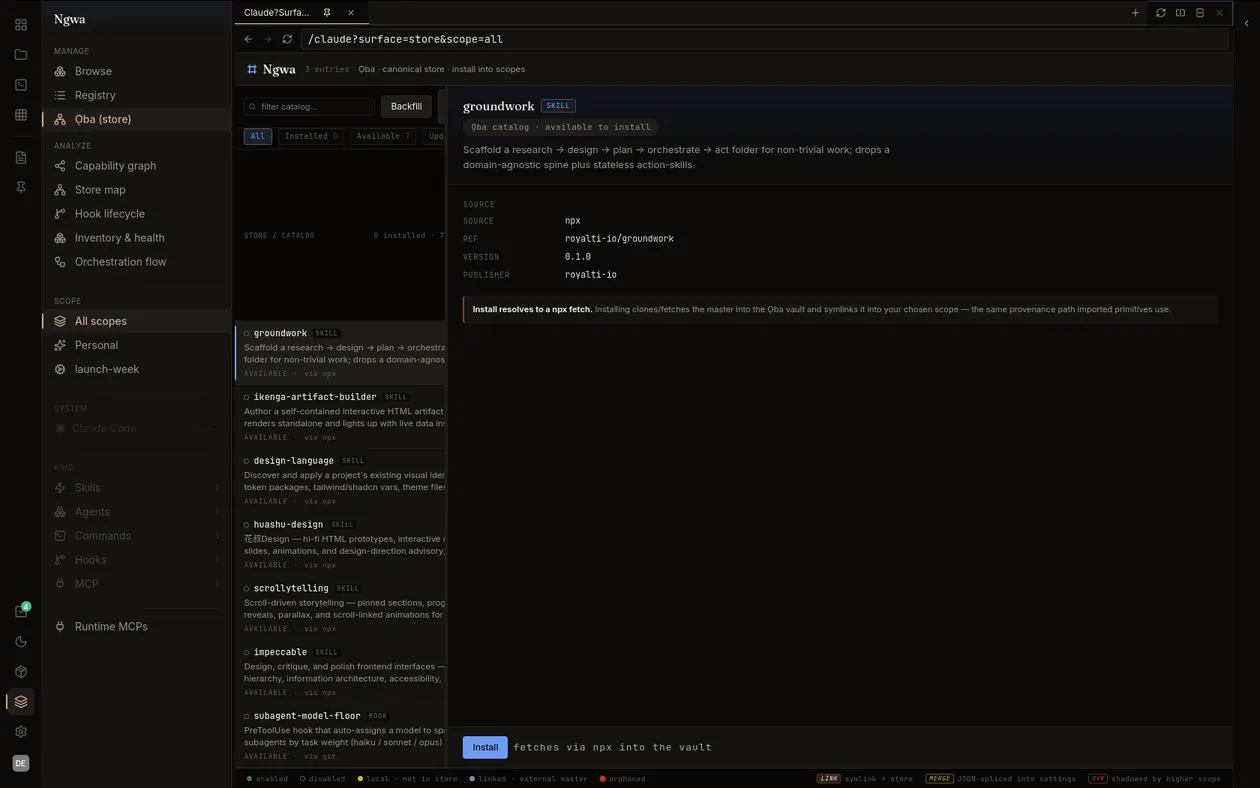Select the subagent-model-floor catalog entry

(x=340, y=736)
